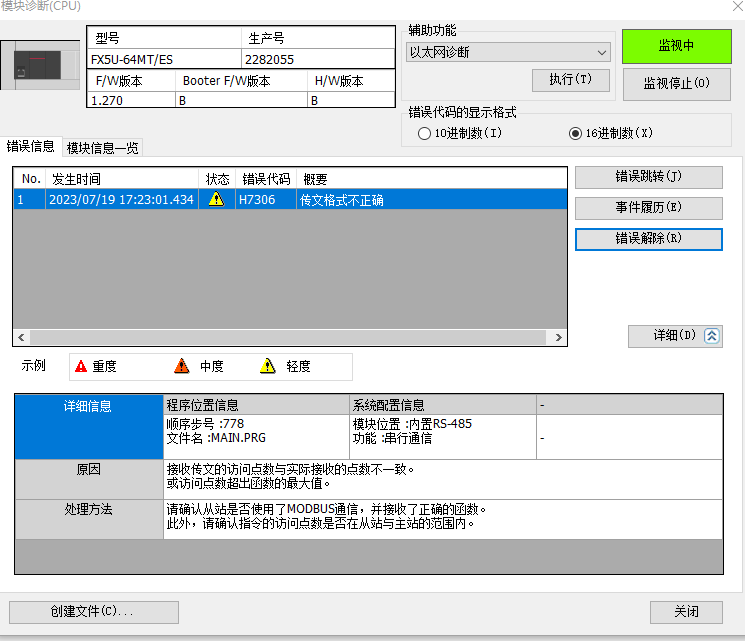Click the PLC module thumbnail image
The height and width of the screenshot is (641, 745).
tap(40, 65)
